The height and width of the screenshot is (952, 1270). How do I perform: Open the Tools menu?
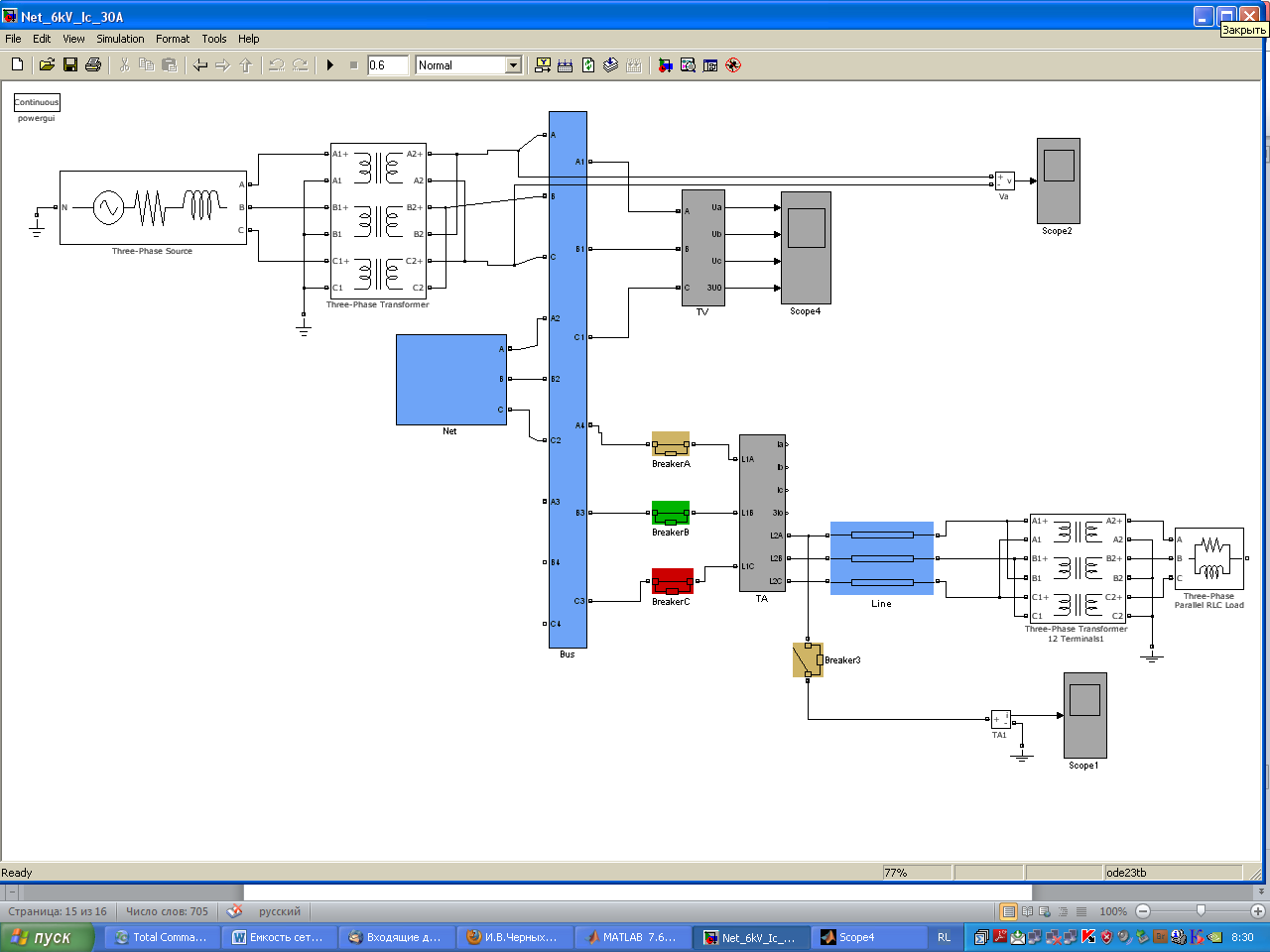(214, 39)
